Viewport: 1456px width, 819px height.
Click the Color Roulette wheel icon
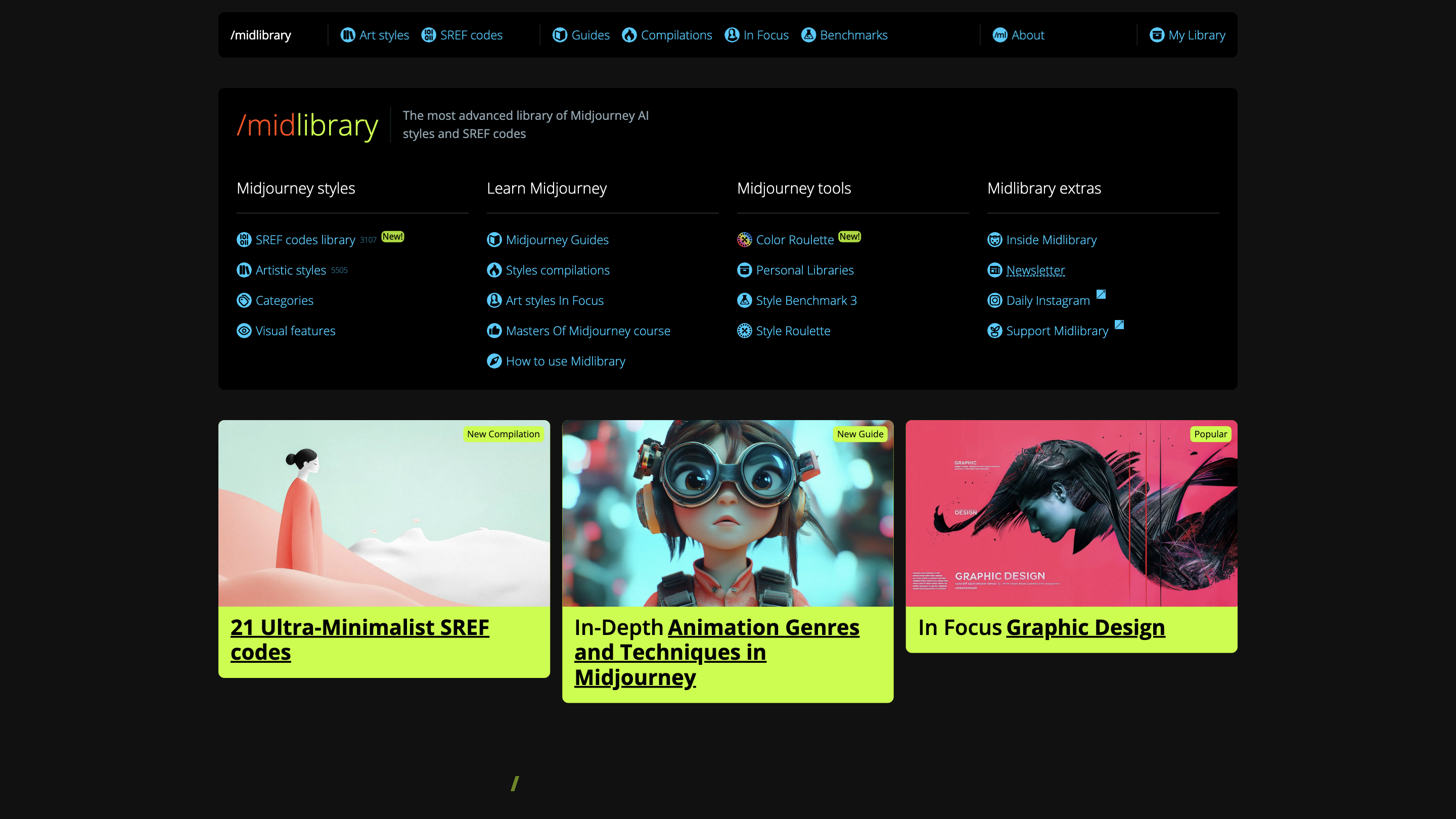coord(744,240)
